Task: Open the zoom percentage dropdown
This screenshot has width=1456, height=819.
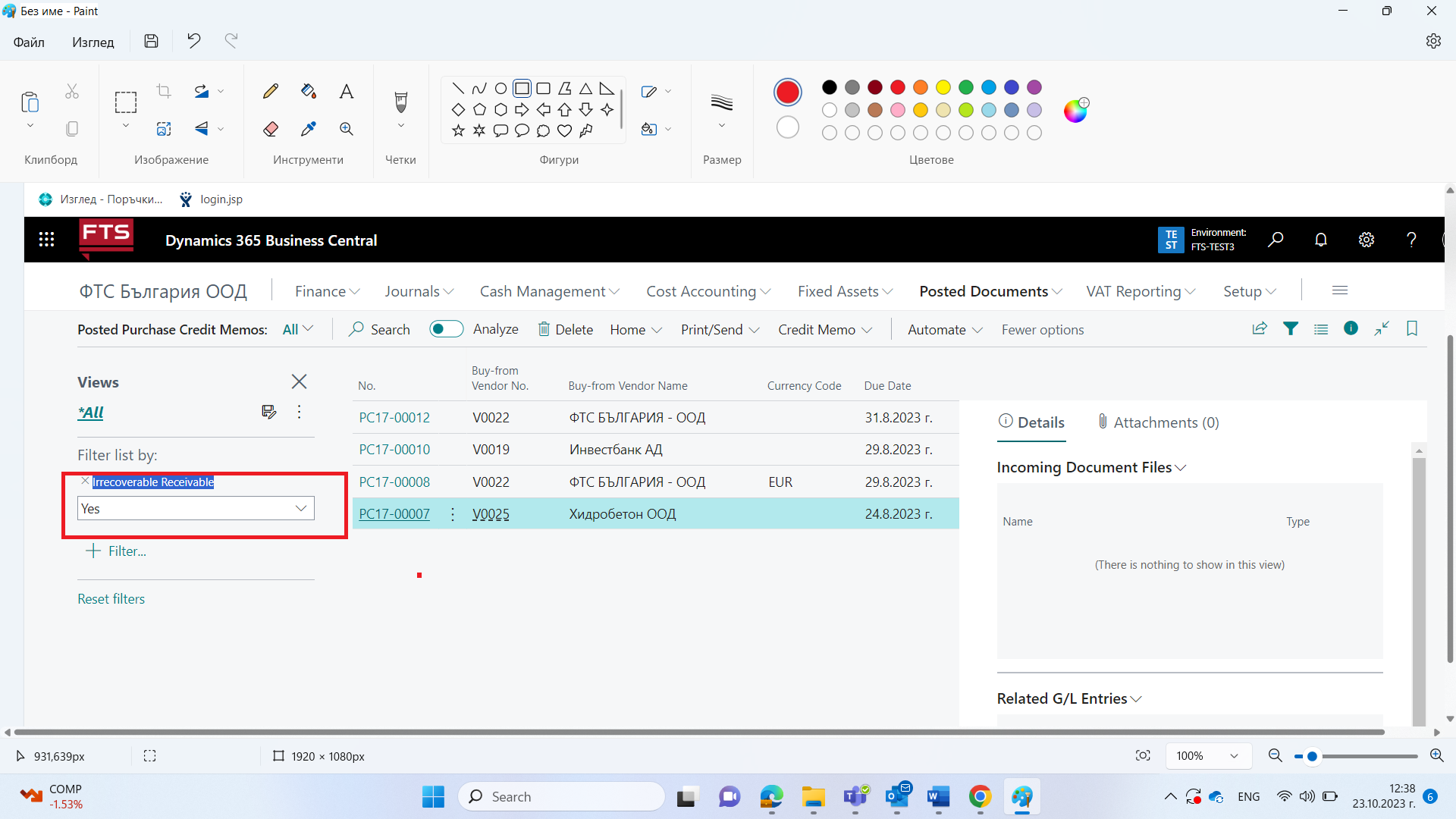Action: pos(1207,756)
